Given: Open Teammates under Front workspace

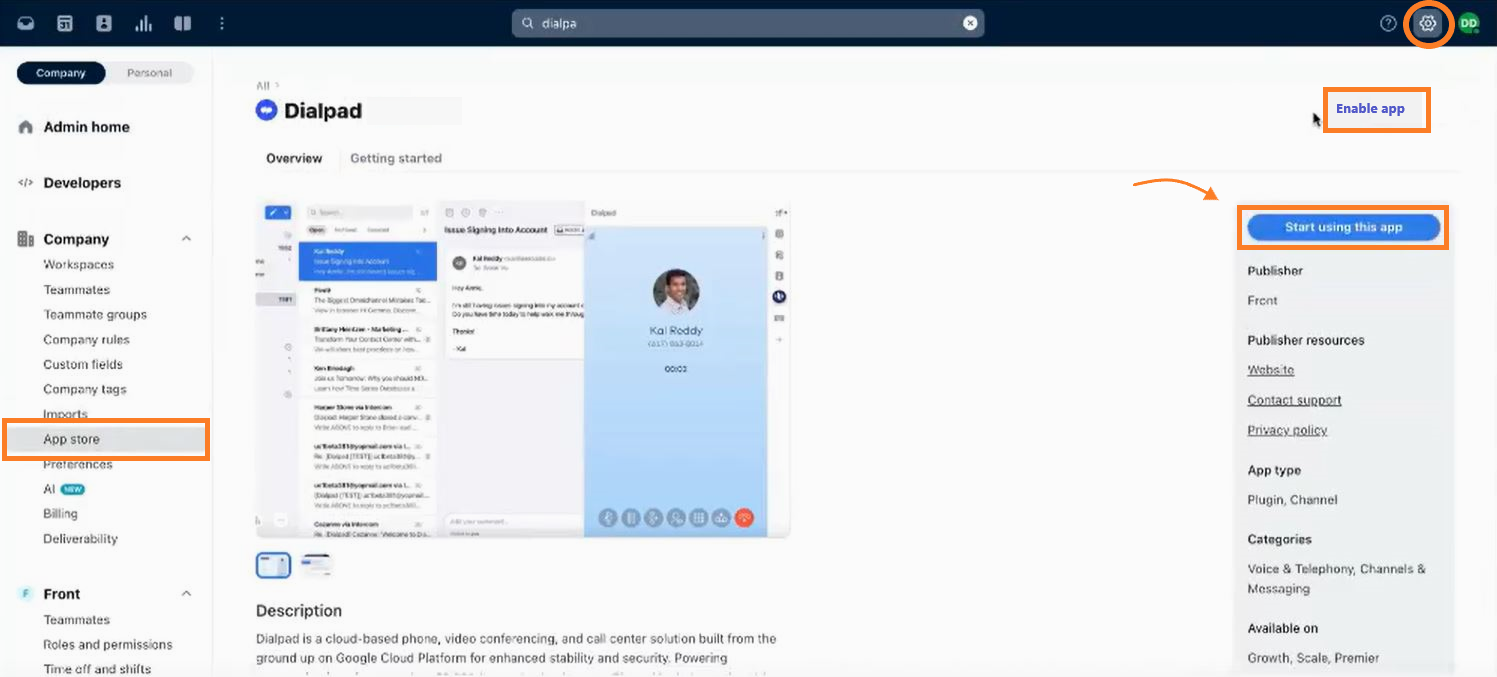Looking at the screenshot, I should point(76,620).
